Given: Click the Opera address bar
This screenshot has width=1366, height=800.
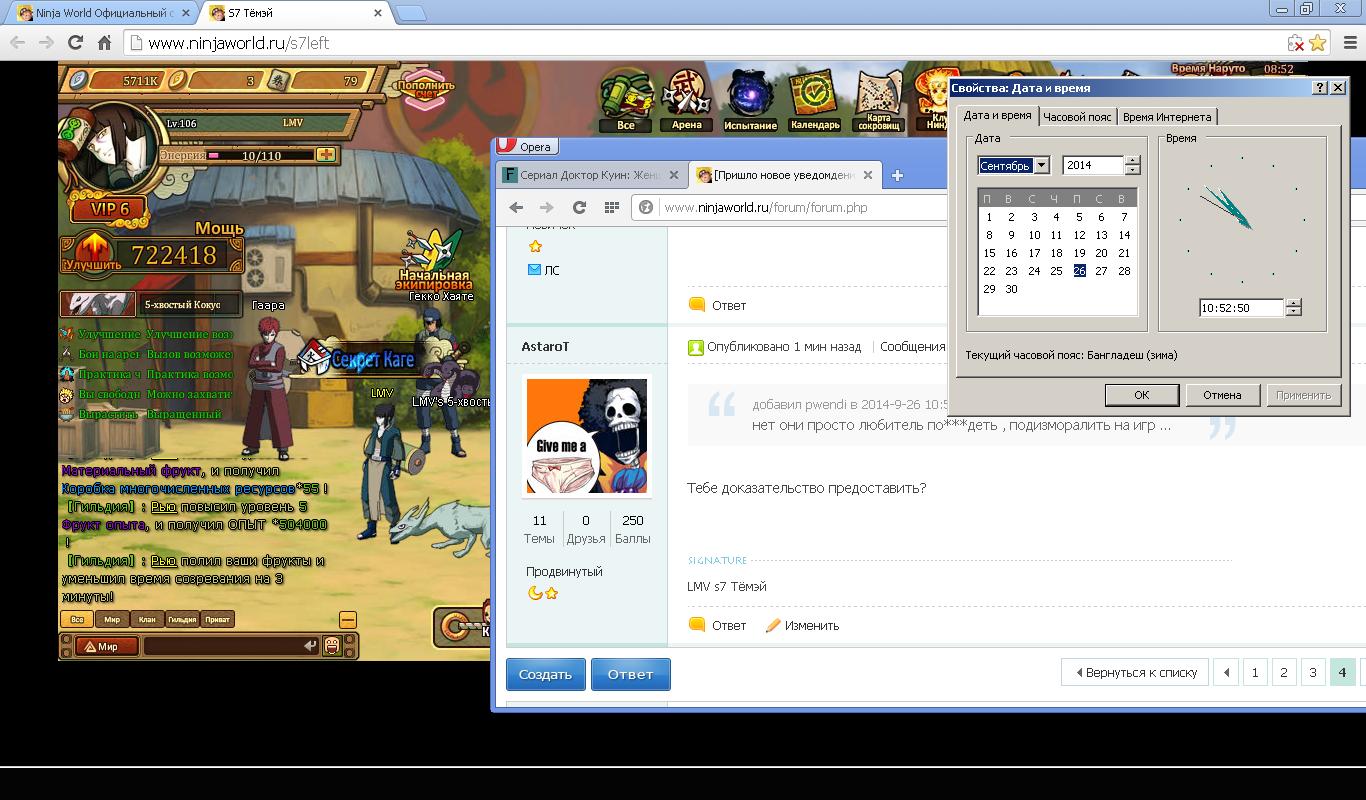Looking at the screenshot, I should (x=790, y=207).
